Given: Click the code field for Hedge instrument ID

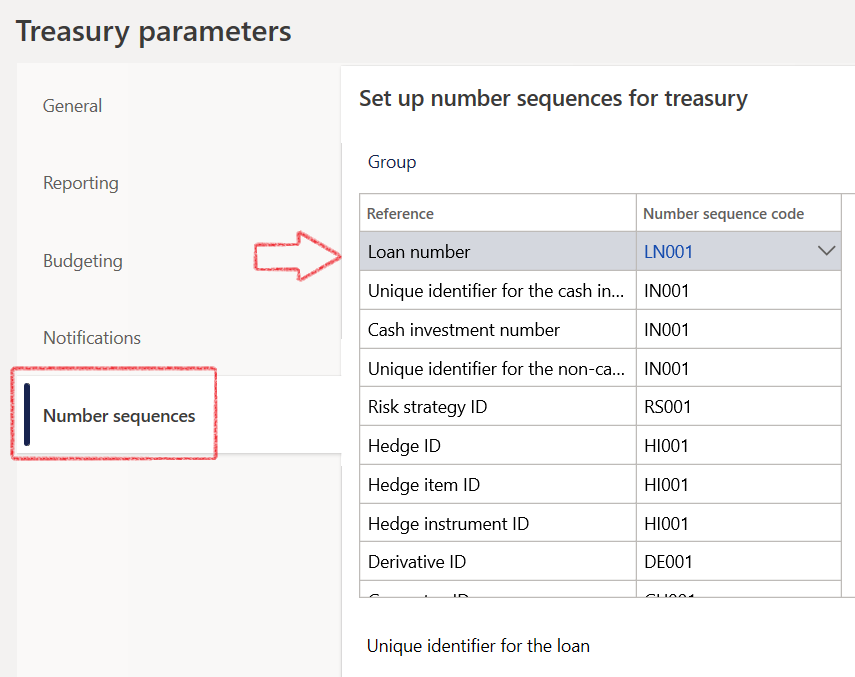Looking at the screenshot, I should pyautogui.click(x=737, y=524).
